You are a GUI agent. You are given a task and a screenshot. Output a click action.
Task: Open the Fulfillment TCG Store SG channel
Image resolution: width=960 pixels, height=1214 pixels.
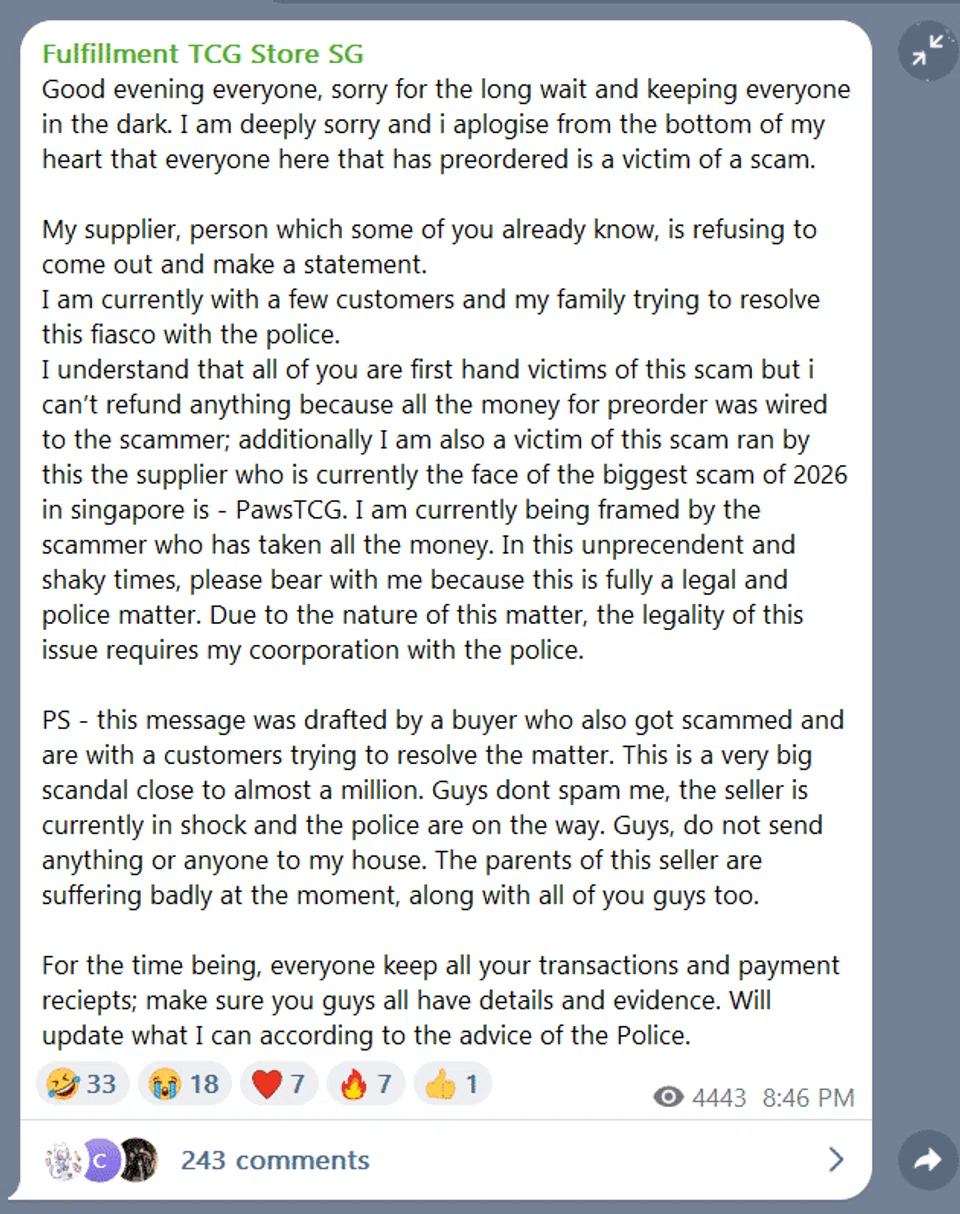pyautogui.click(x=203, y=54)
